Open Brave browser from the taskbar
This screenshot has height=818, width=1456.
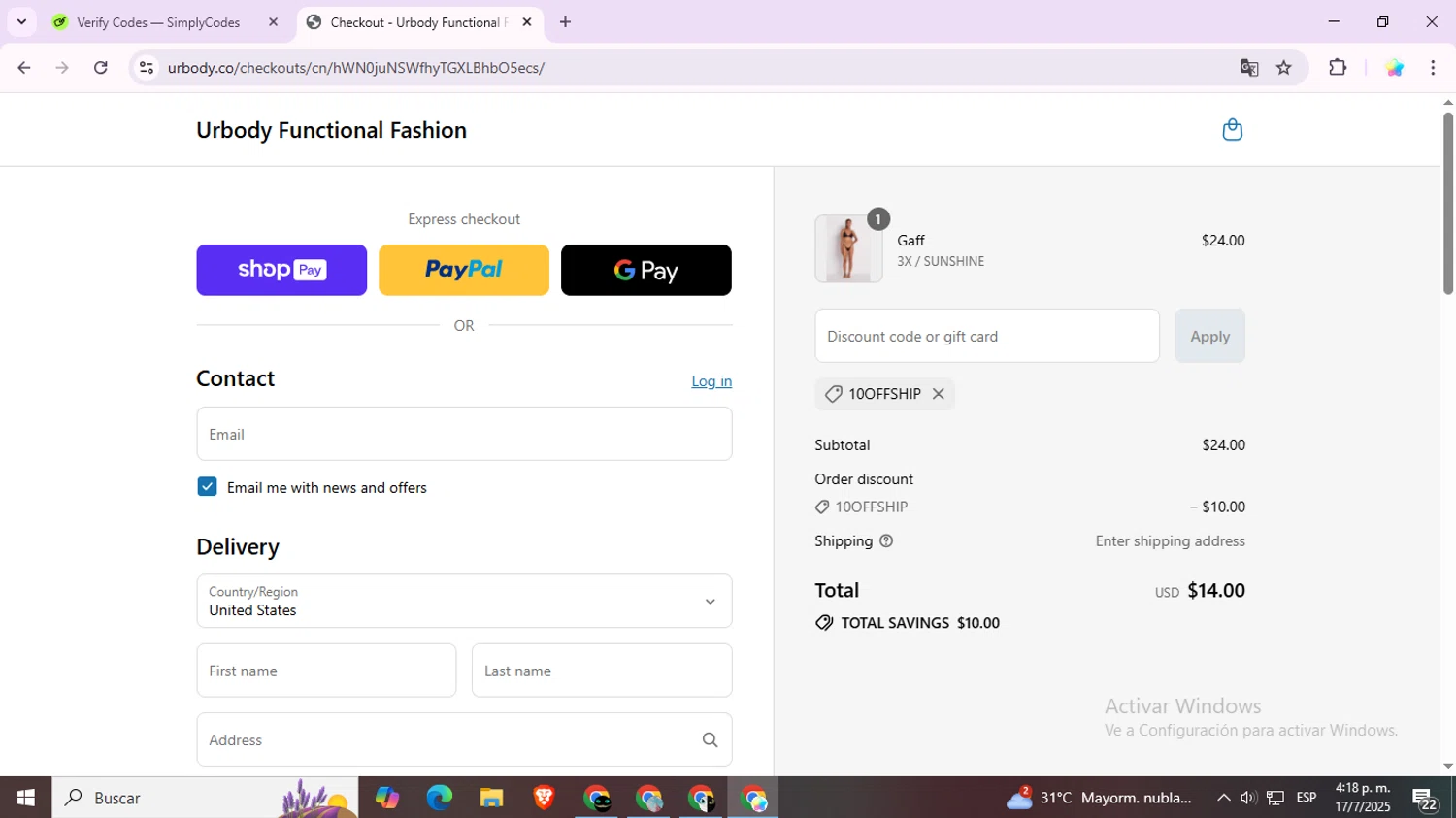[544, 798]
